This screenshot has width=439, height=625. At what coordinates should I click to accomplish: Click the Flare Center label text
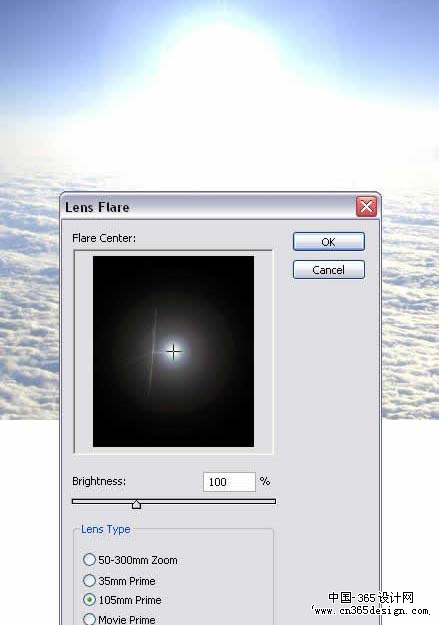tap(104, 238)
